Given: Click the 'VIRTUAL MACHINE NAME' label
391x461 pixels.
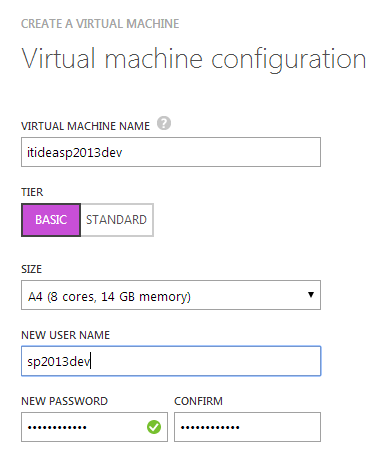Looking at the screenshot, I should (x=85, y=126).
